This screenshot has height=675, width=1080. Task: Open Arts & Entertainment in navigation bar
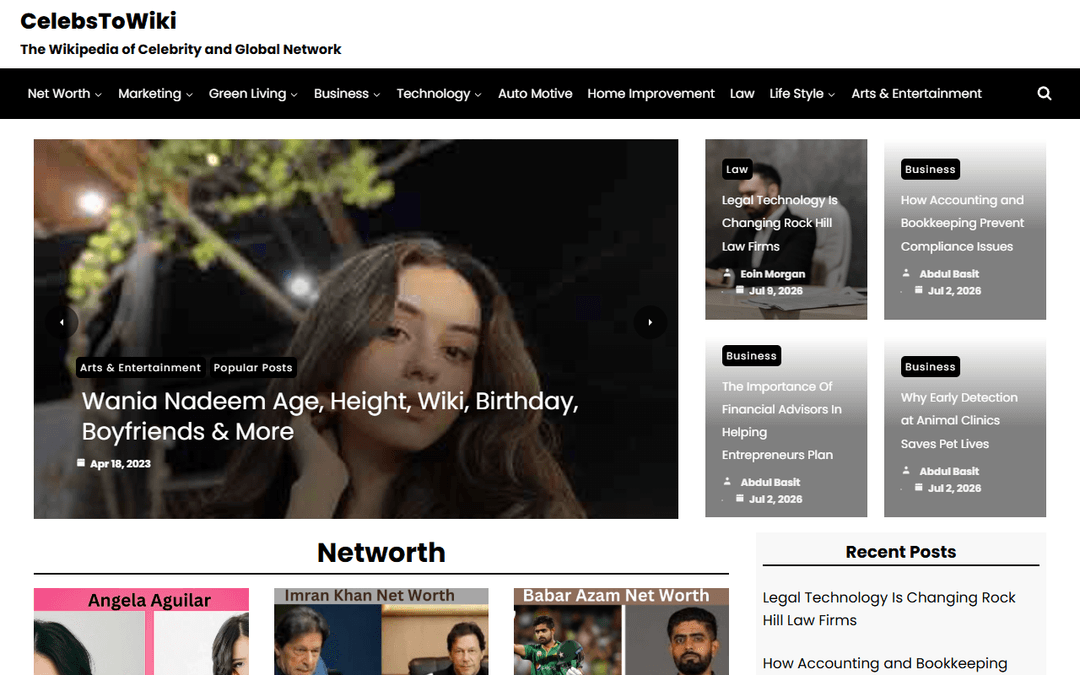click(x=916, y=93)
